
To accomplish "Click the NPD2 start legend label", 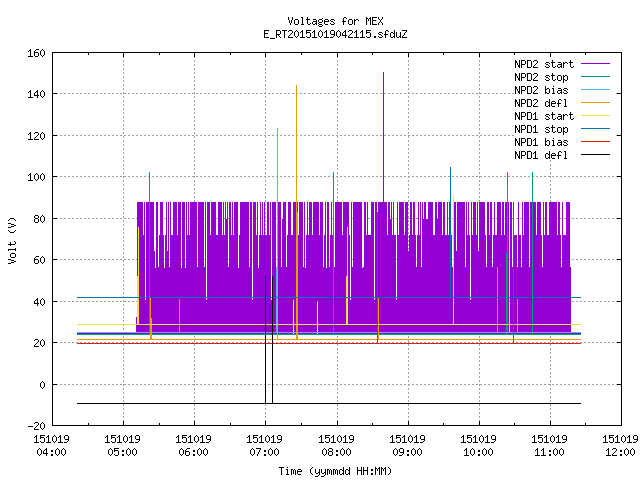I will point(544,64).
